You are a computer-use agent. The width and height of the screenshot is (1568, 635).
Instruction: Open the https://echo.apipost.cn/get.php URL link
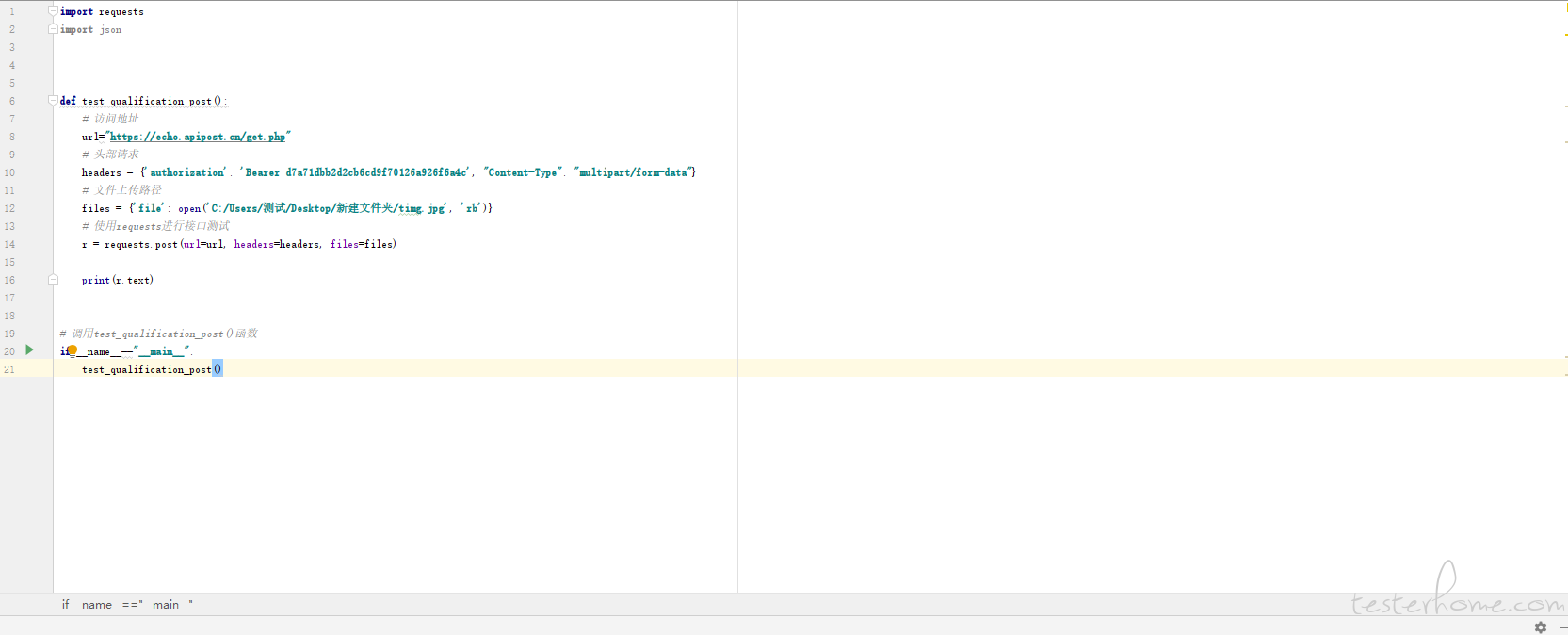point(198,137)
